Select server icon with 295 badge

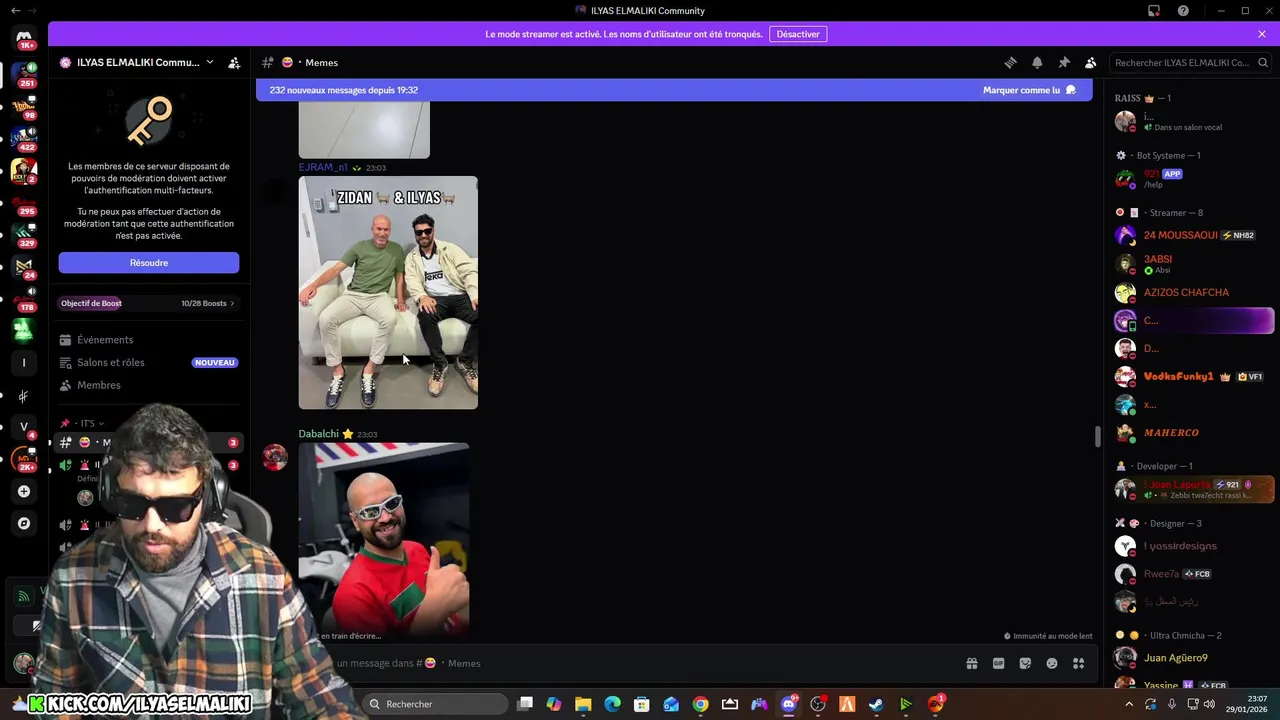(24, 203)
